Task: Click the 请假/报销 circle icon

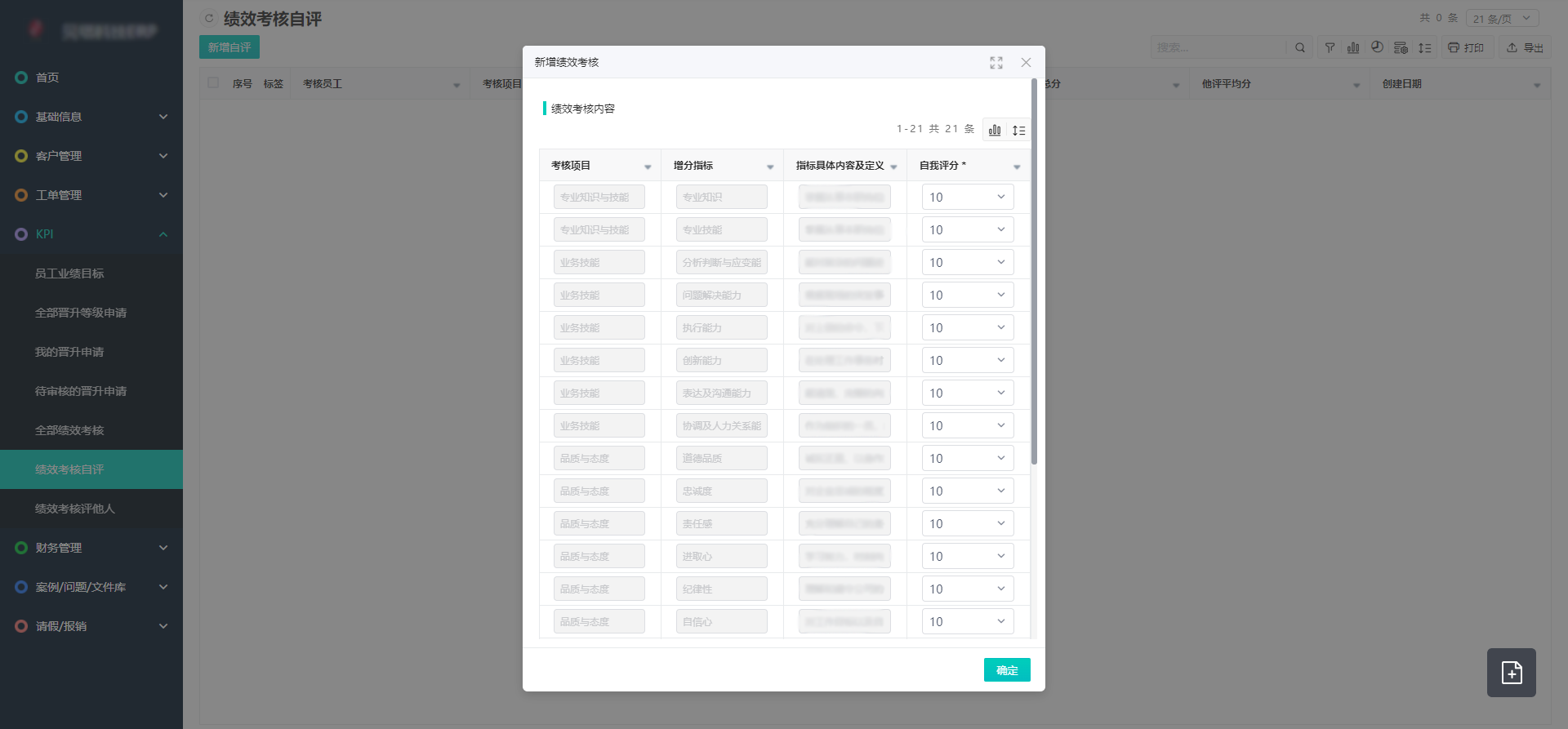Action: [21, 626]
